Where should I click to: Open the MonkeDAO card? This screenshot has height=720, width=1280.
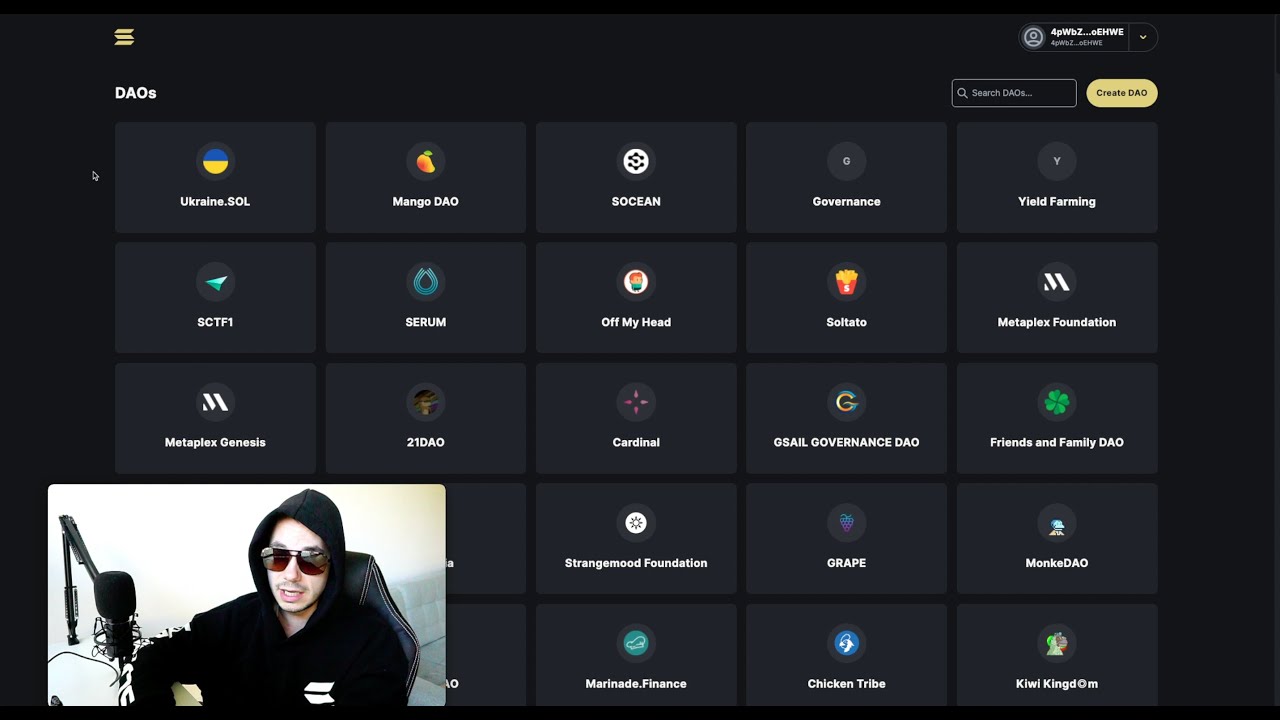click(1056, 538)
